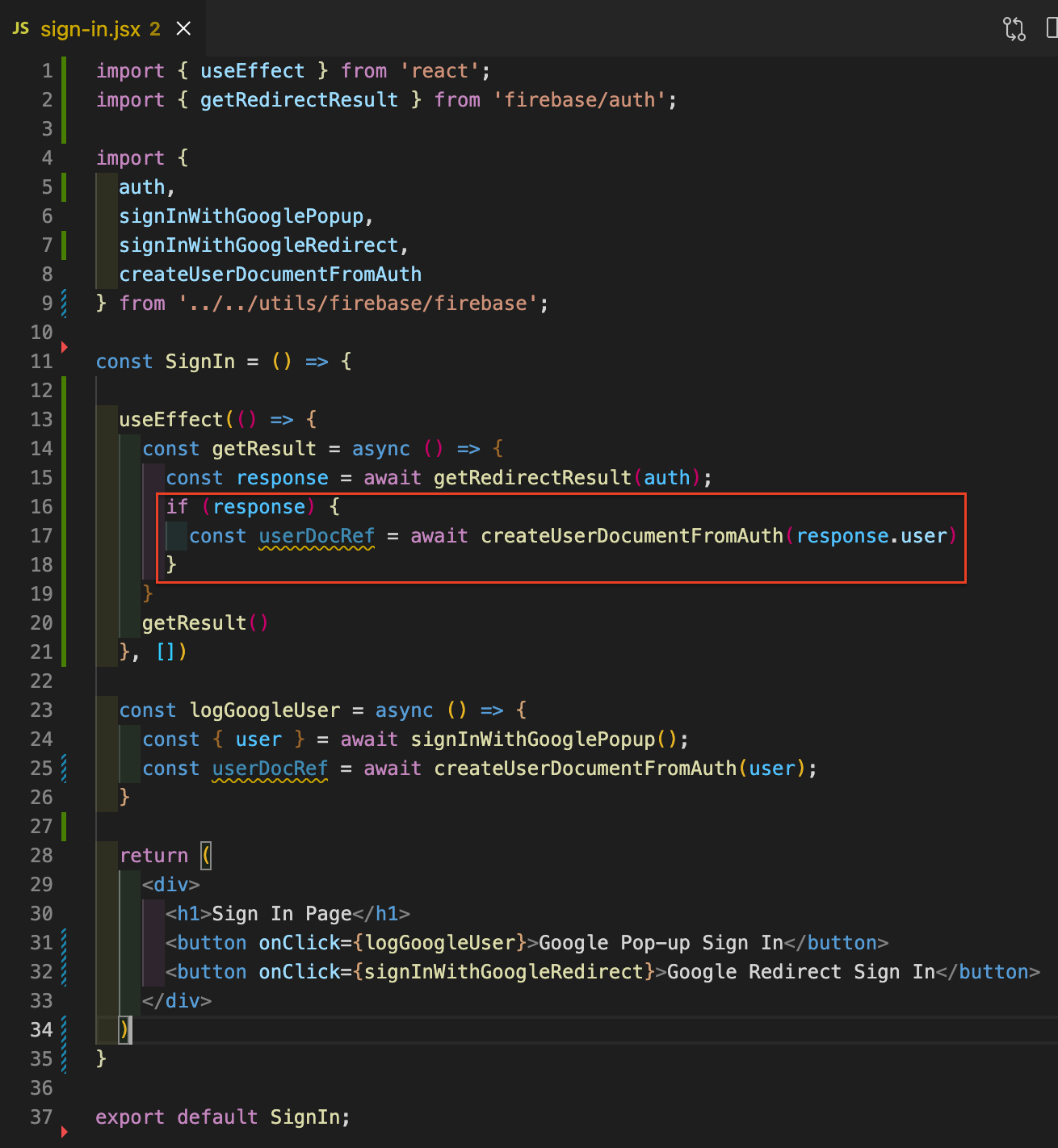Screen dimensions: 1058x1148
Task: Click 'Google Redirect Sign In' button text in code
Action: click(x=801, y=972)
